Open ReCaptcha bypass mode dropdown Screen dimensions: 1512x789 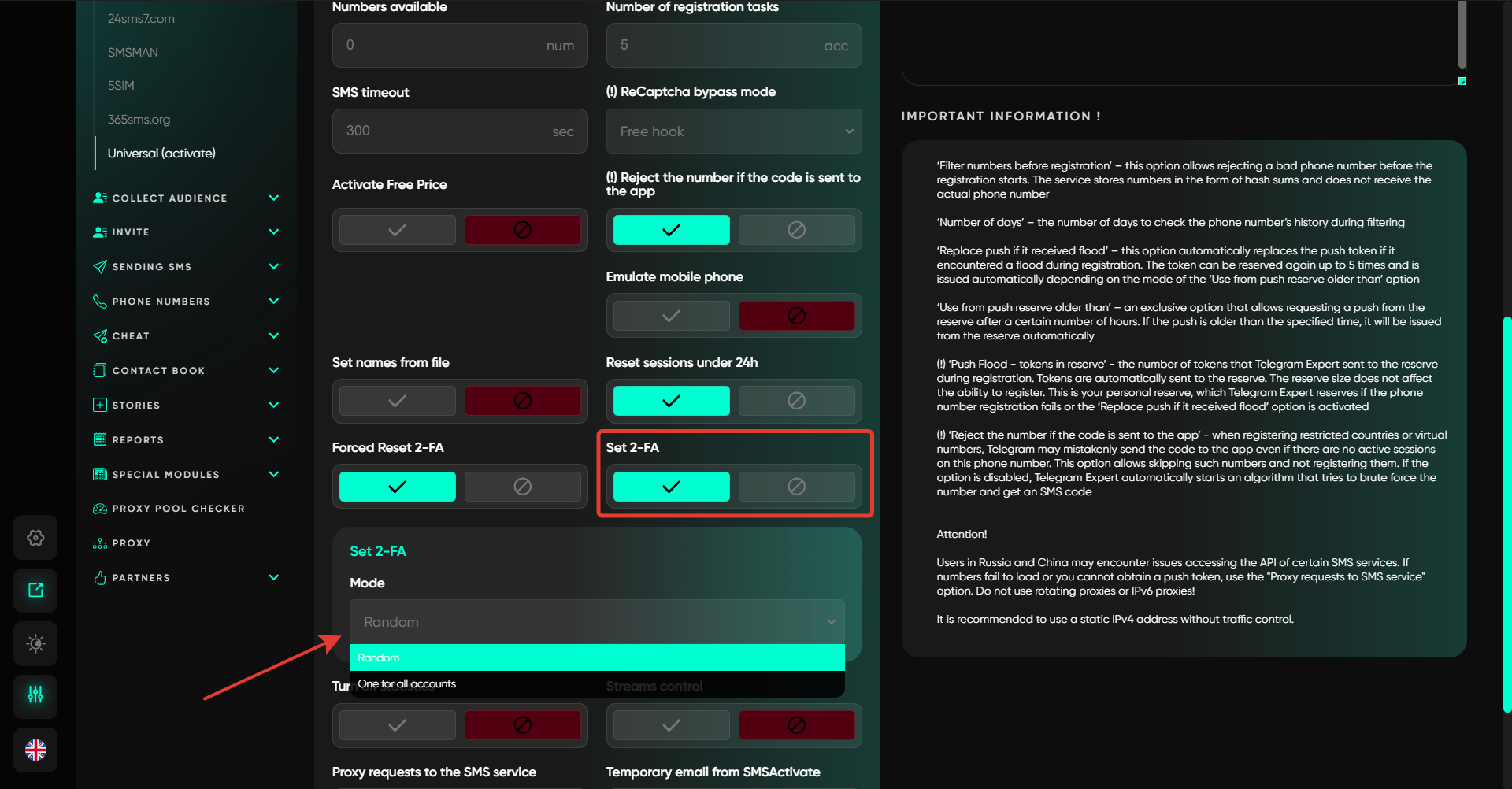point(733,131)
